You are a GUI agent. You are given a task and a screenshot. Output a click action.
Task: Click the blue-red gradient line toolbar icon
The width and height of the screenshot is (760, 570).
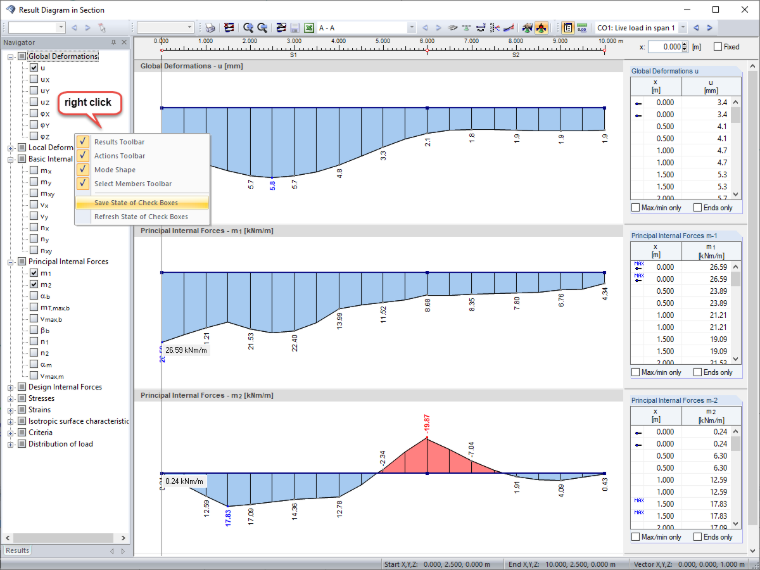click(508, 28)
